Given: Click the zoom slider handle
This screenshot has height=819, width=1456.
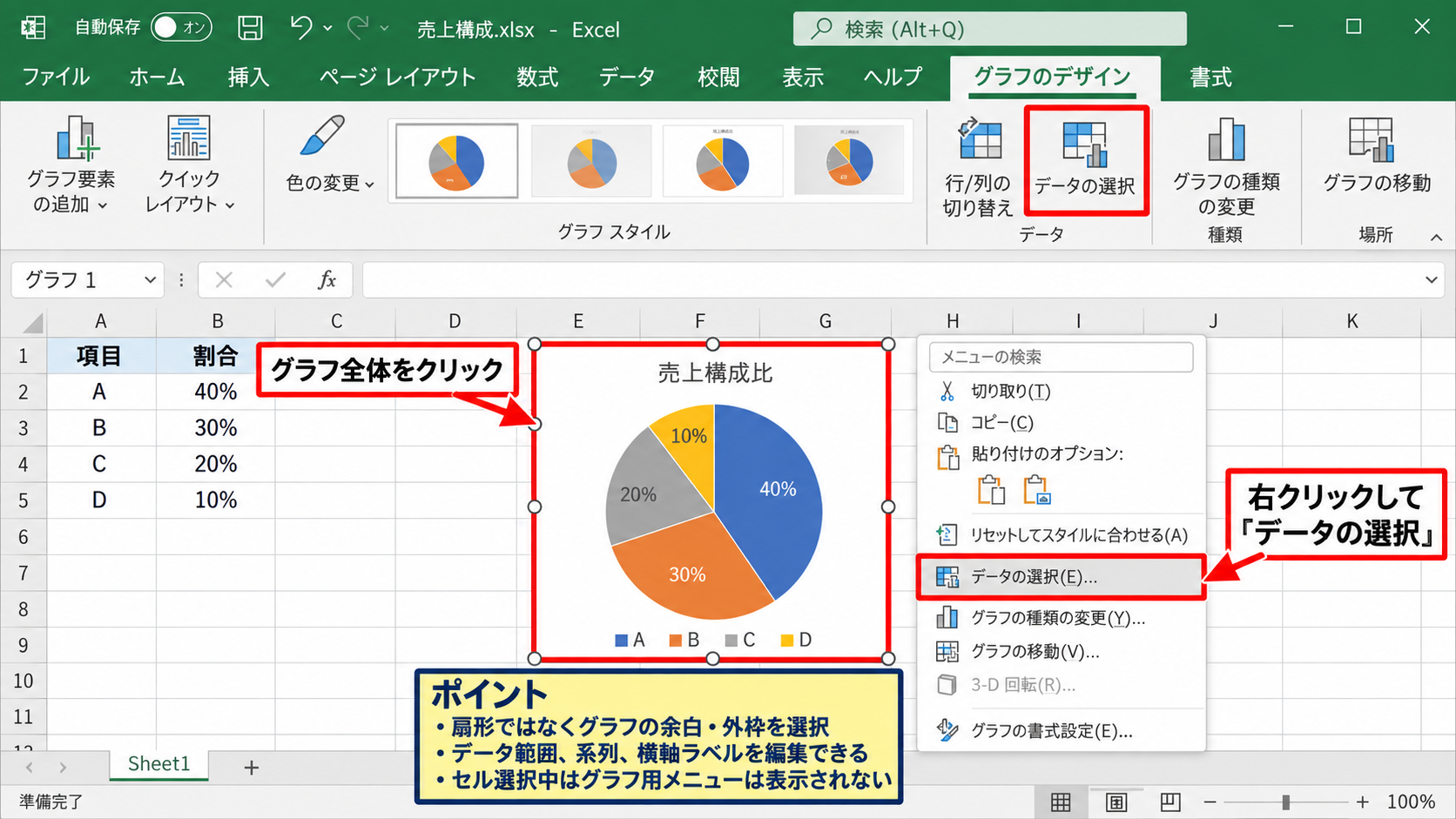Looking at the screenshot, I should (1285, 802).
